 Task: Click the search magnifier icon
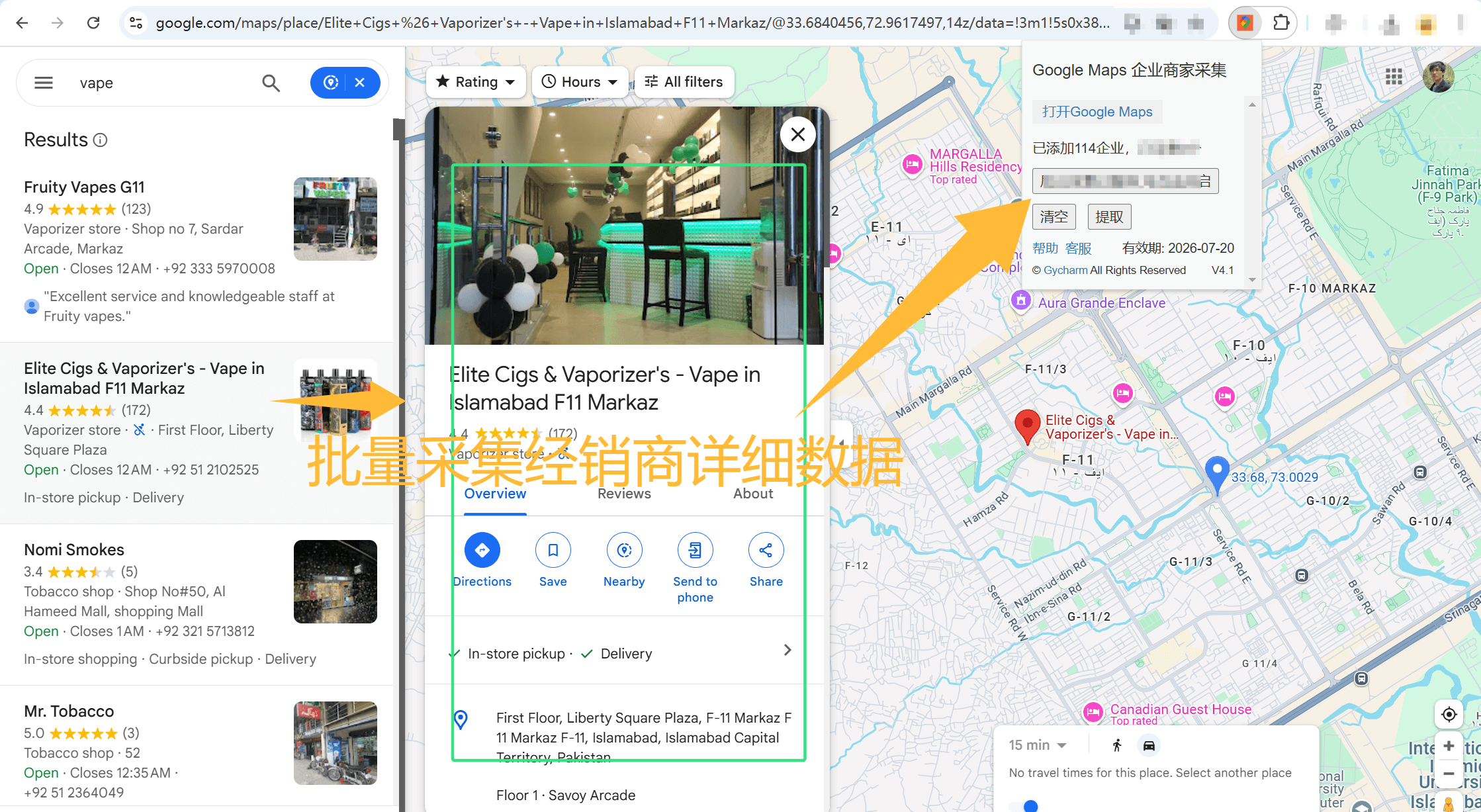[x=271, y=83]
